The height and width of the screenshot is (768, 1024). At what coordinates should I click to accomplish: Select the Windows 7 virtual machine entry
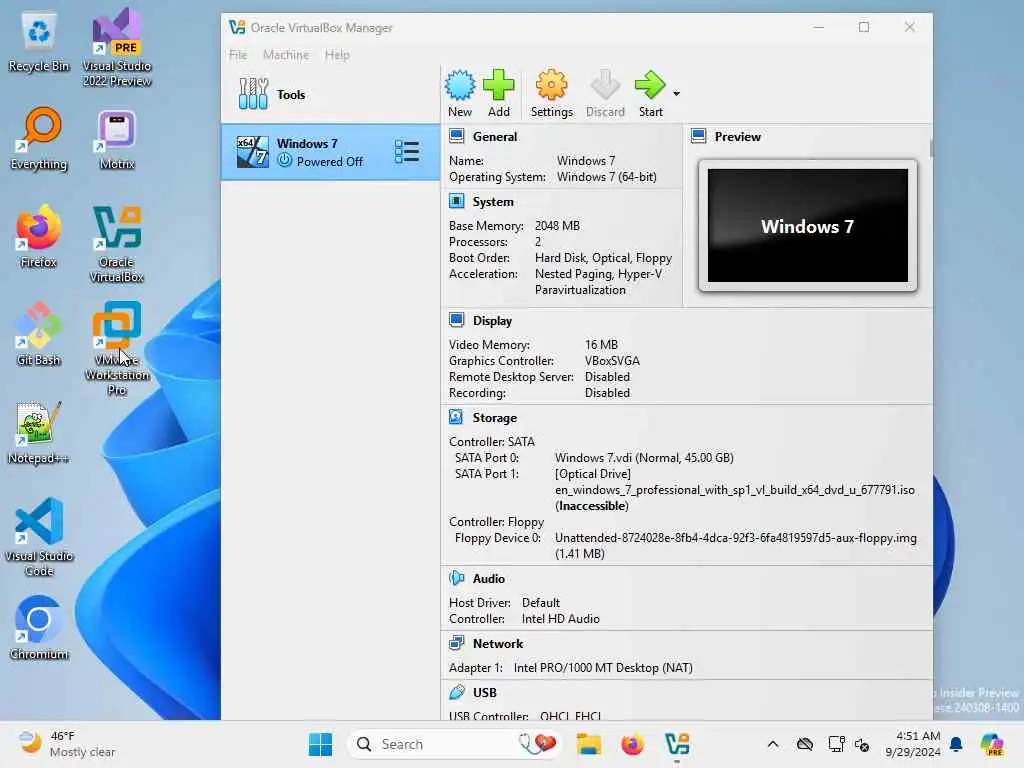(x=330, y=152)
